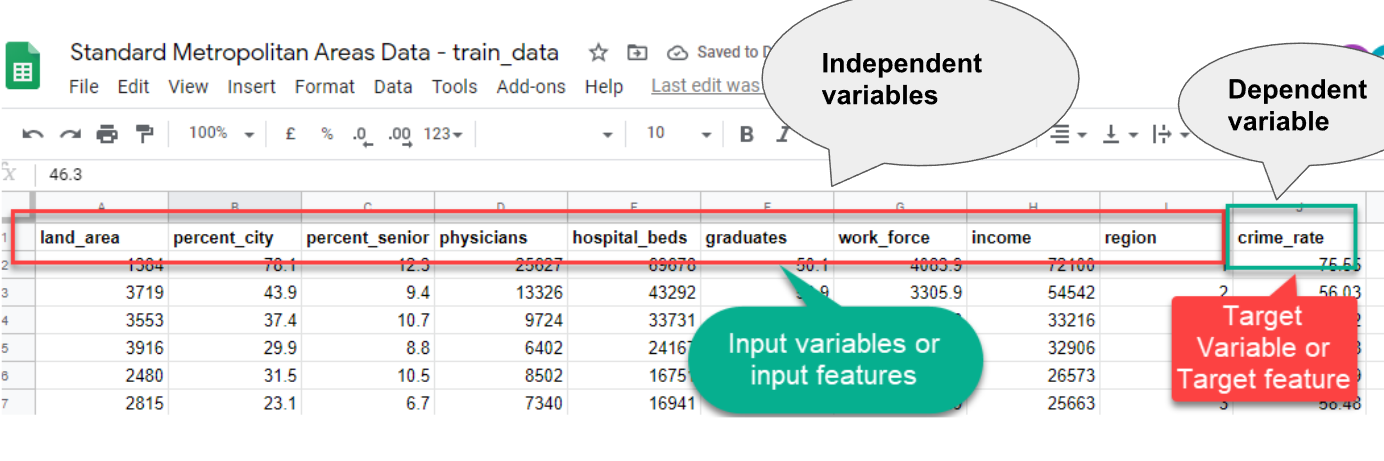Select the cell containing 33216
Image resolution: width=1384 pixels, height=461 pixels.
1033,321
